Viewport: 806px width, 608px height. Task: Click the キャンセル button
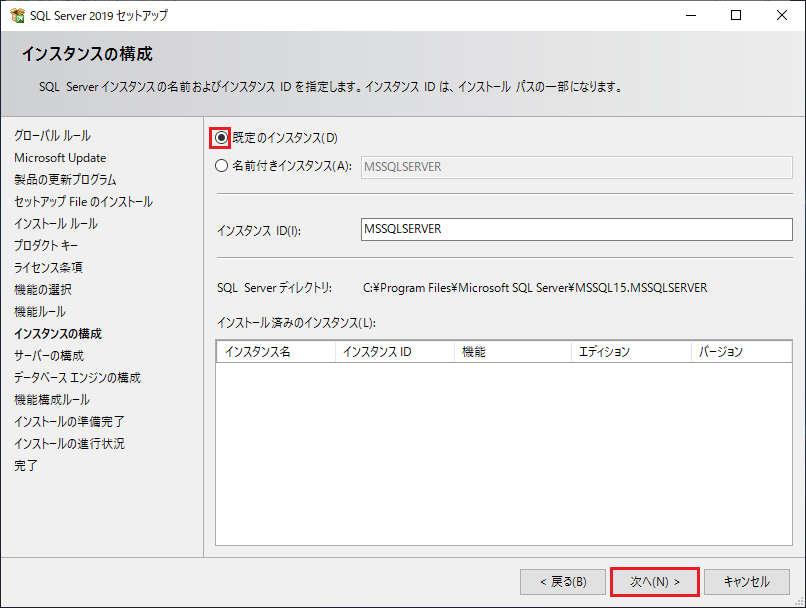point(746,581)
